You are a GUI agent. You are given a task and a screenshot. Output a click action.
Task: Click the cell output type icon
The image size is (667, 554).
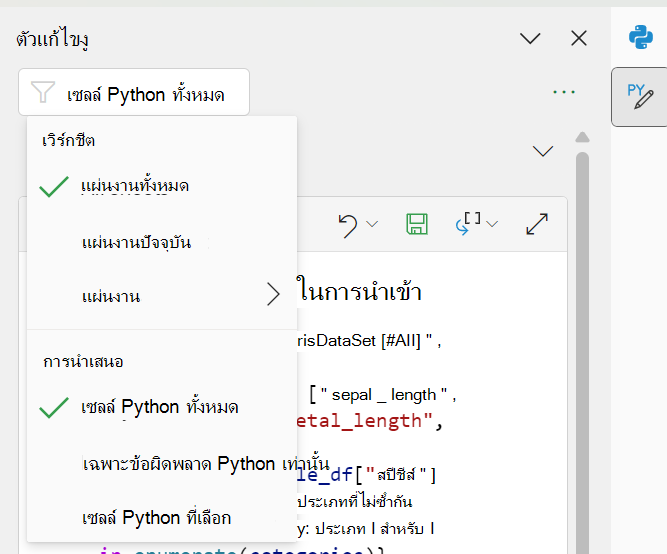click(468, 223)
